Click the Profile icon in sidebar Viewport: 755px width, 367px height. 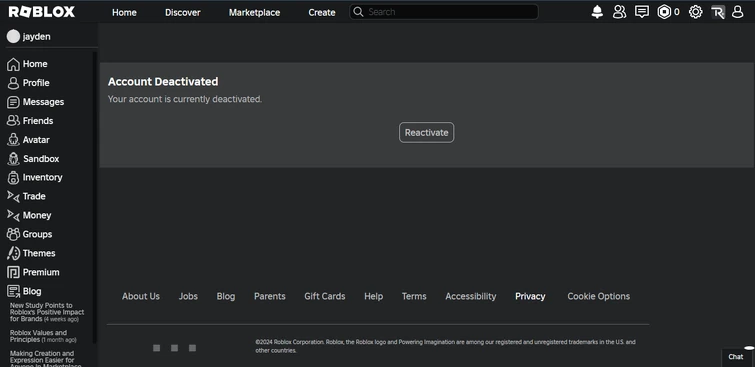coord(13,83)
